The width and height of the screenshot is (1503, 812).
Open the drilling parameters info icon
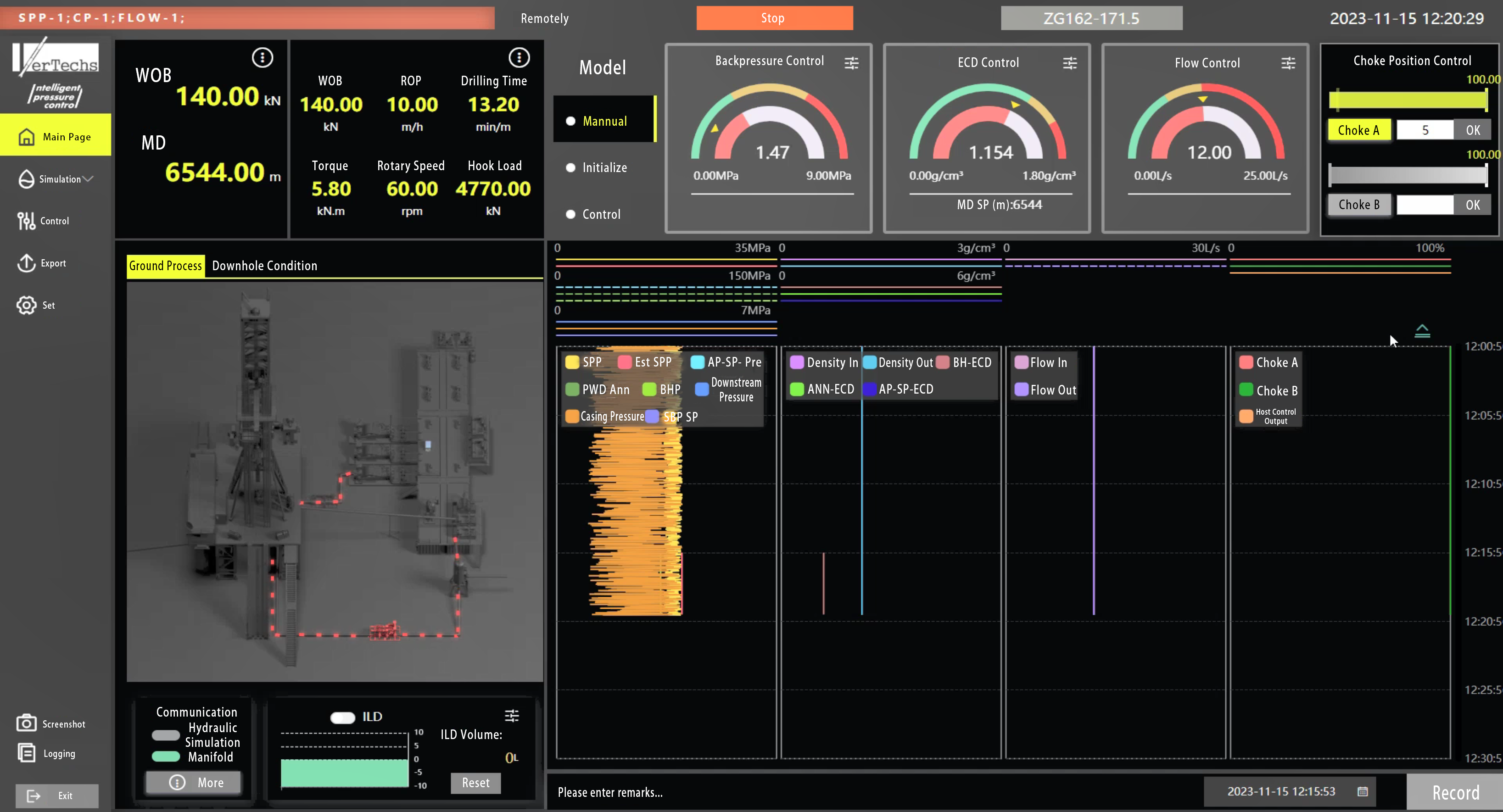519,57
